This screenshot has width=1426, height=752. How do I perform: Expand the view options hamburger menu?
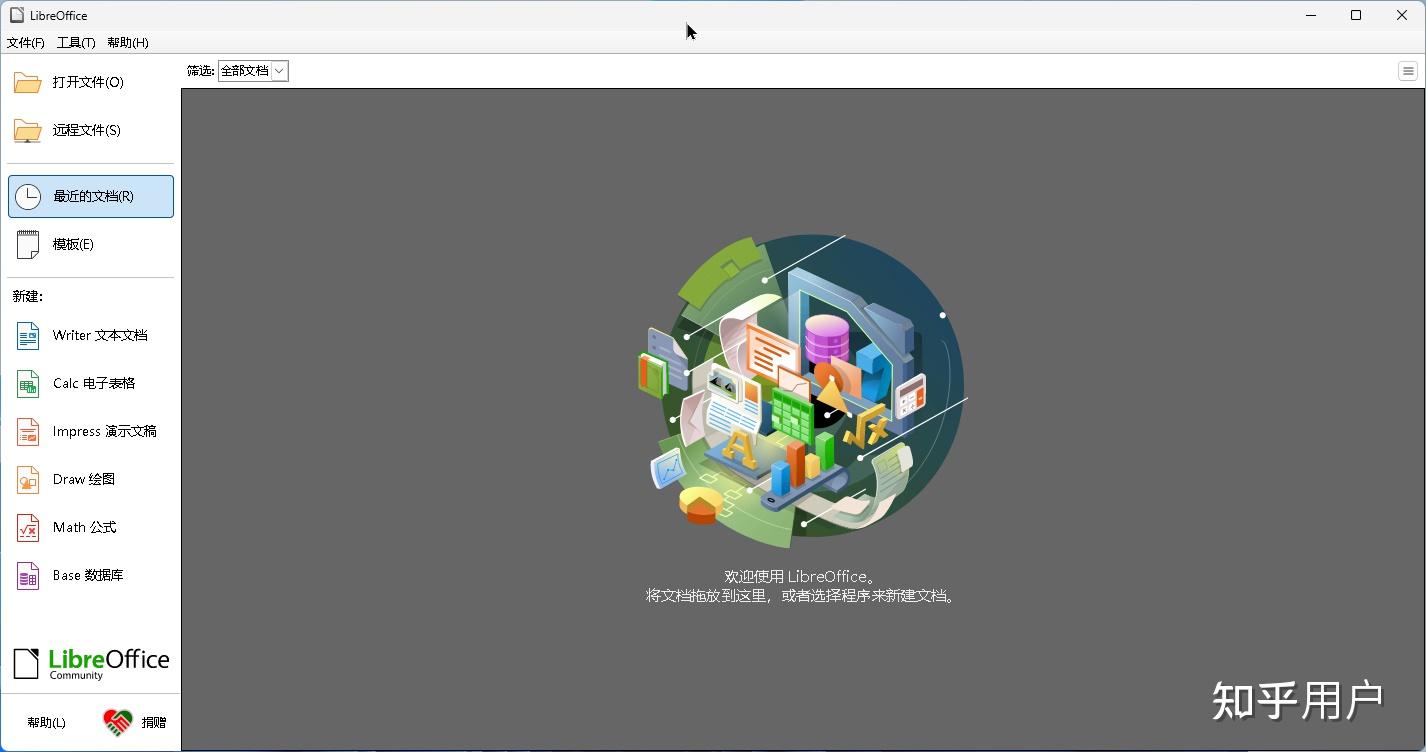[x=1407, y=70]
